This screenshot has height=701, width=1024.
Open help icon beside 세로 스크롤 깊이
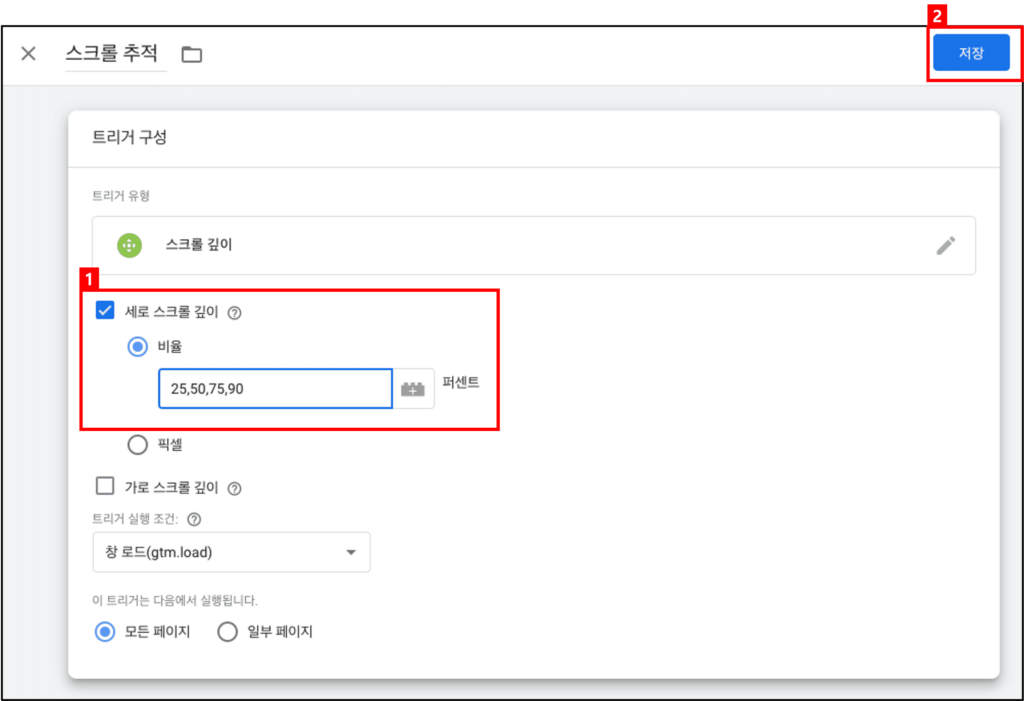pyautogui.click(x=234, y=313)
